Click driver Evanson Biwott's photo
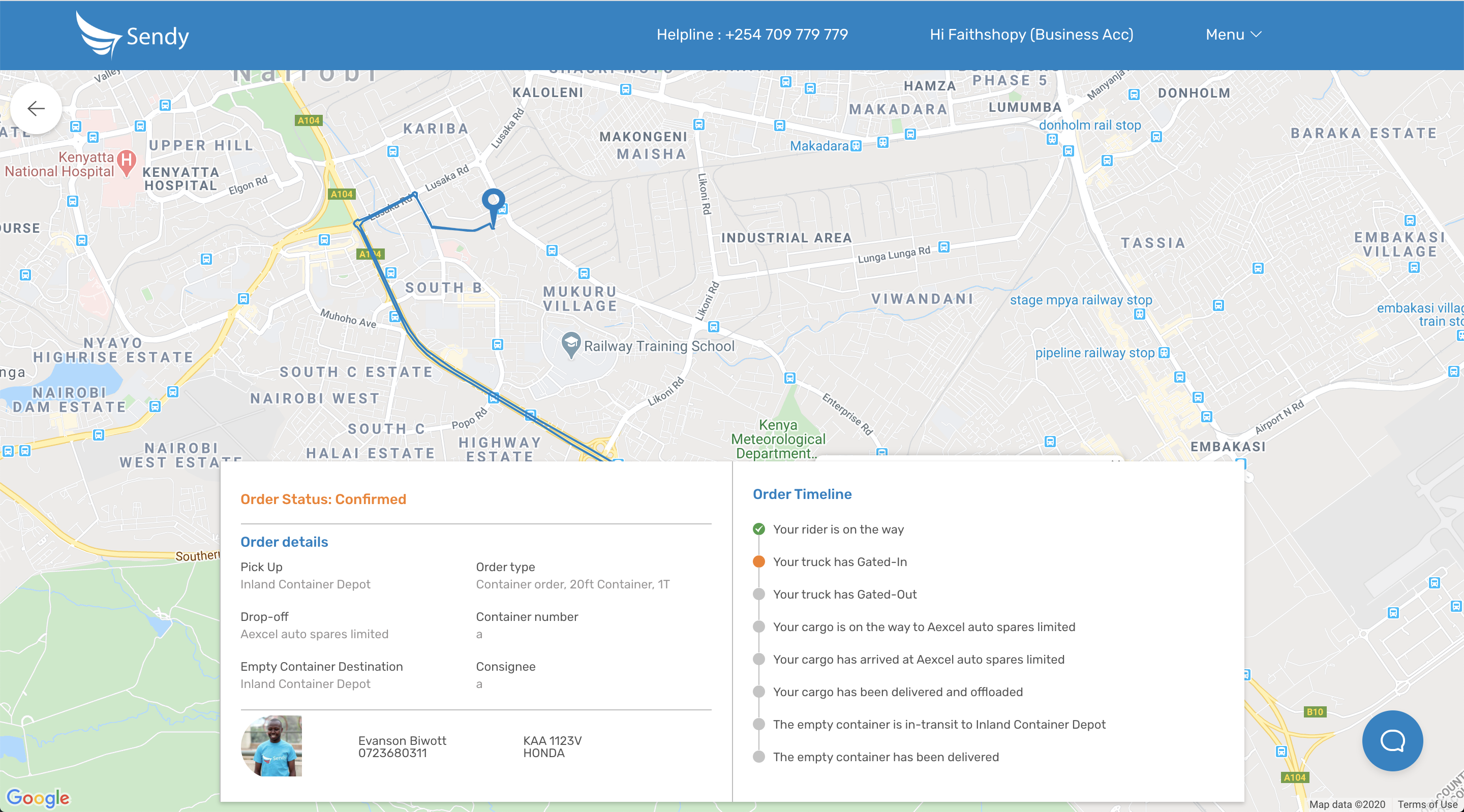 pyautogui.click(x=271, y=745)
